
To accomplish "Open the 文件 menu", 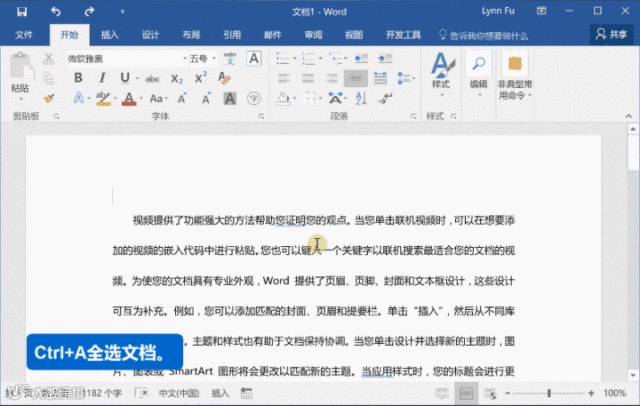I will (24, 35).
